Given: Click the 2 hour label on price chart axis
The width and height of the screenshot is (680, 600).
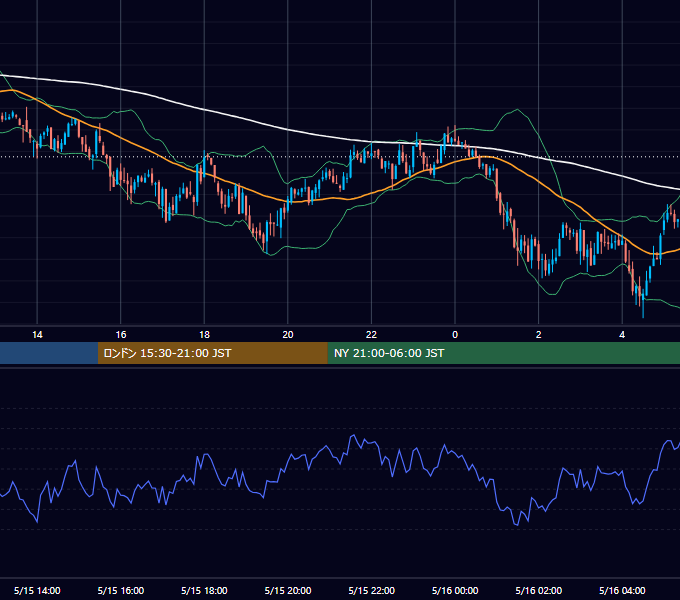Looking at the screenshot, I should [x=539, y=335].
